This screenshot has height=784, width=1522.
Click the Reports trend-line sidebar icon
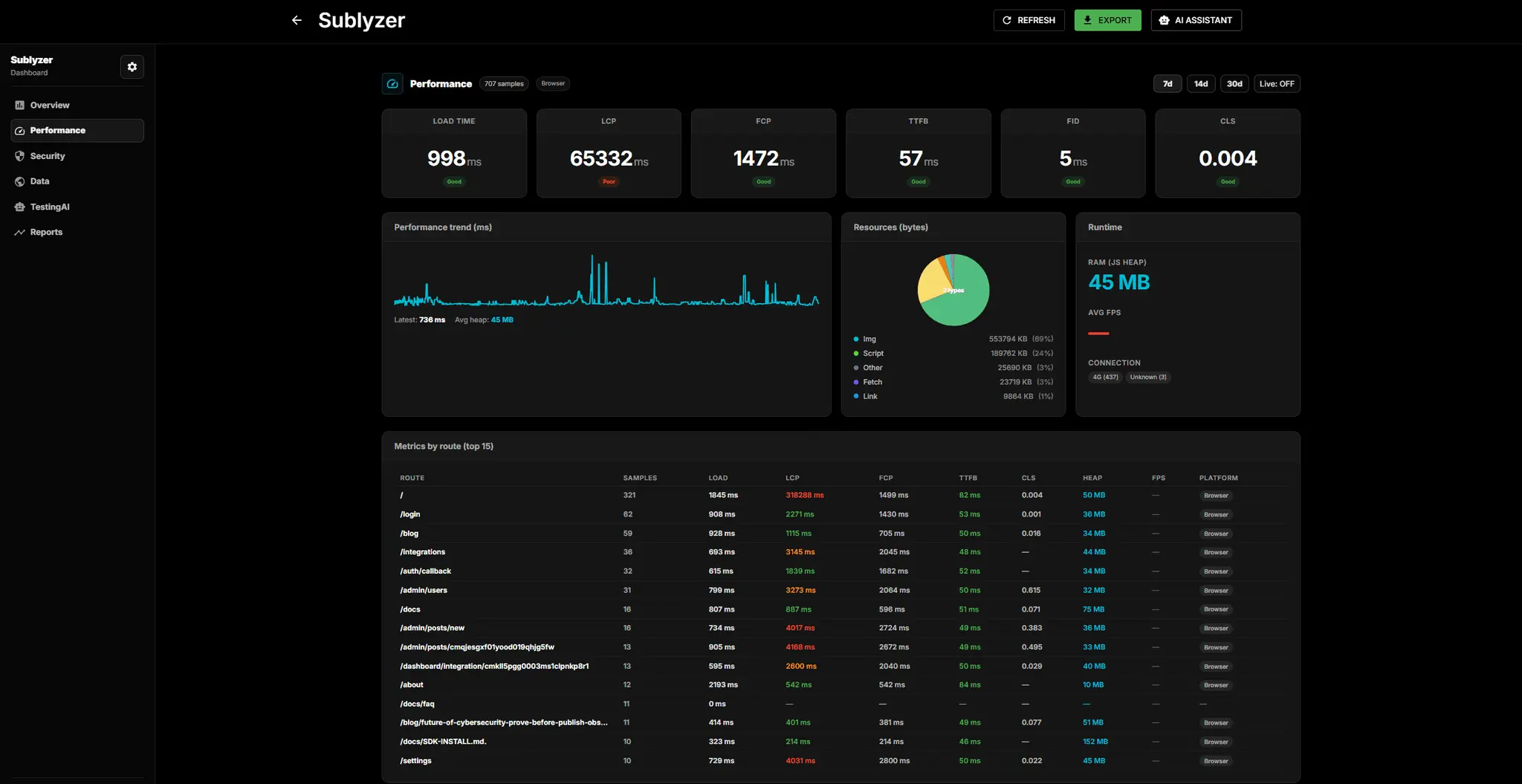pos(20,233)
